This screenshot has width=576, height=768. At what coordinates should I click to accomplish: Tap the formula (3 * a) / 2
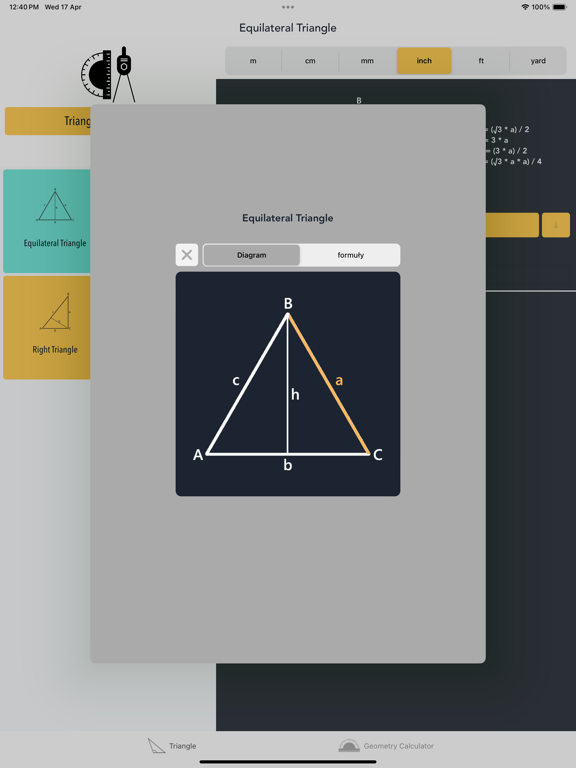(509, 151)
